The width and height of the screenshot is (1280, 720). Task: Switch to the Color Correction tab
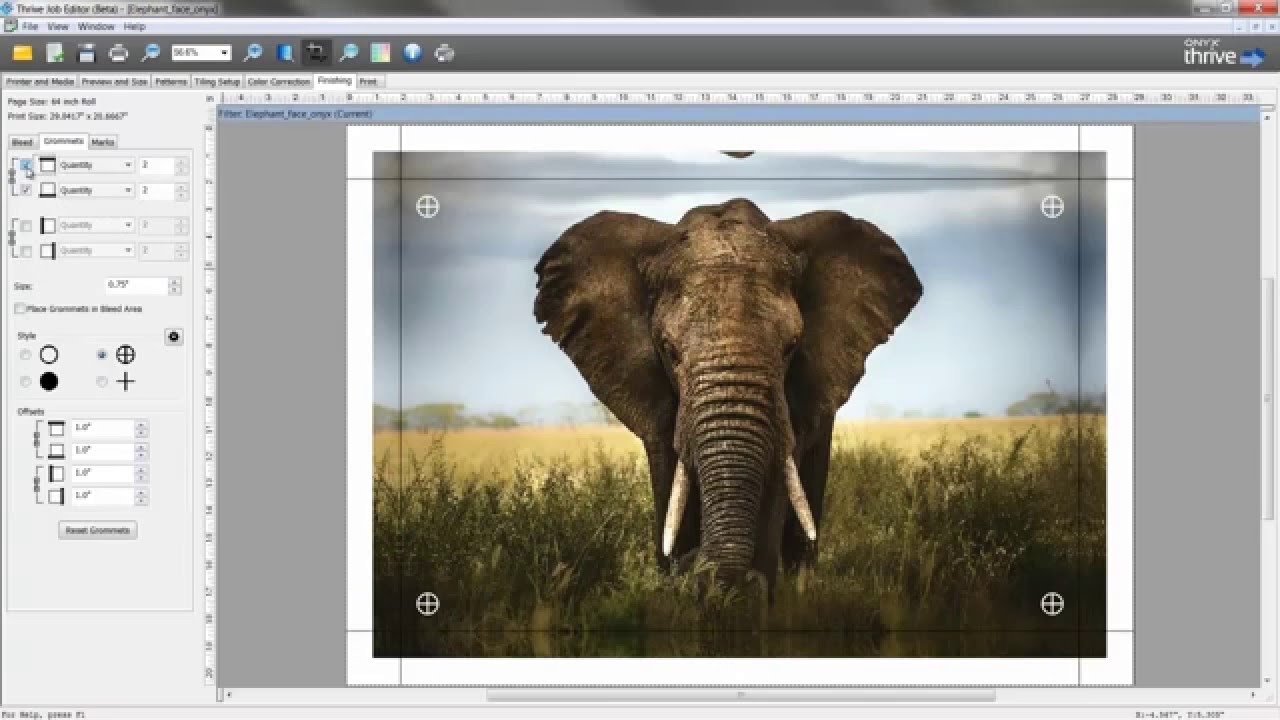(279, 82)
